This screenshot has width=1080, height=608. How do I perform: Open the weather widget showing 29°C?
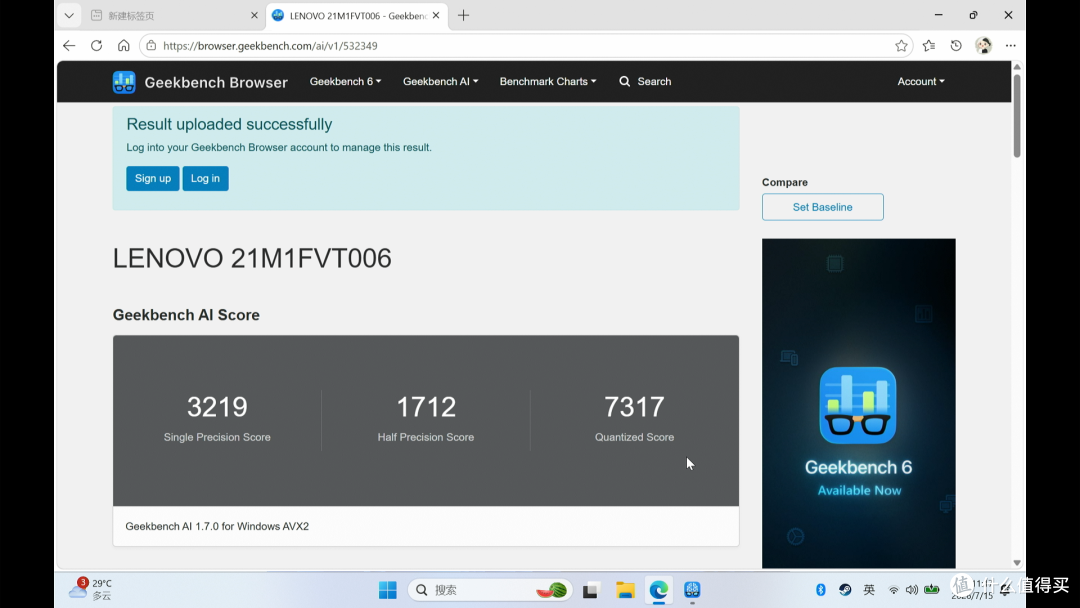[x=90, y=589]
